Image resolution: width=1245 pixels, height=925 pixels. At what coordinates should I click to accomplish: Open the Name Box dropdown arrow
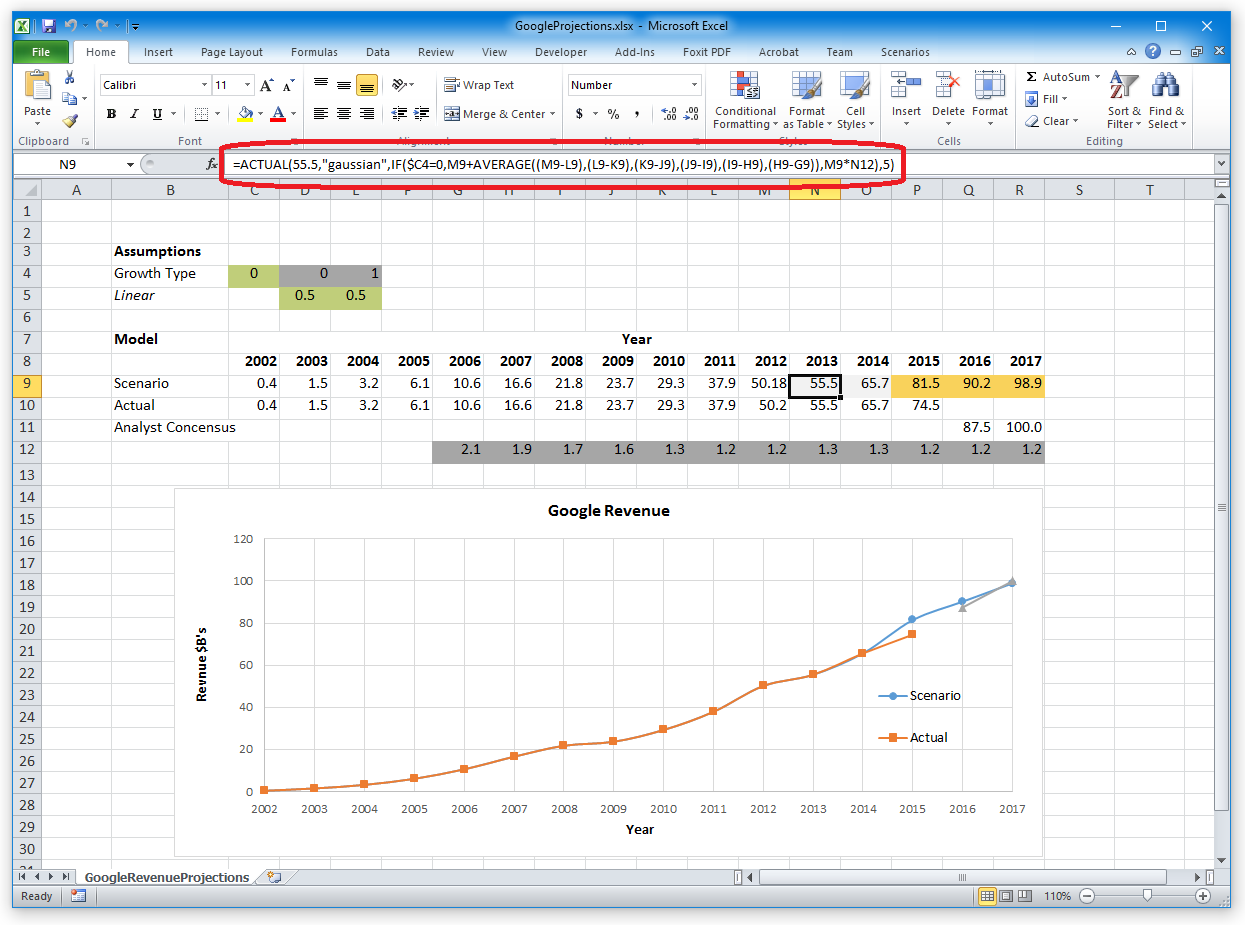click(130, 164)
